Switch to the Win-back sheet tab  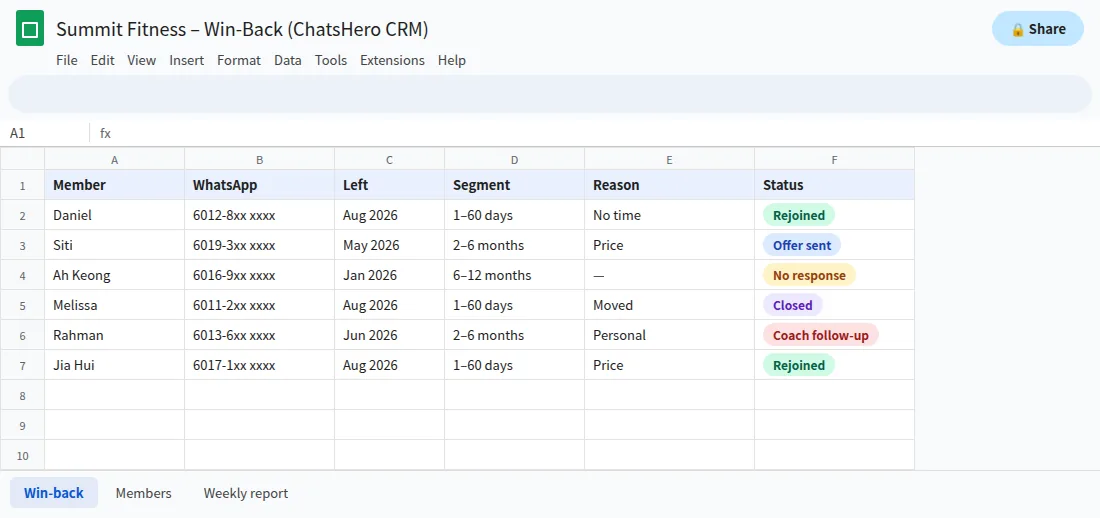pos(54,493)
